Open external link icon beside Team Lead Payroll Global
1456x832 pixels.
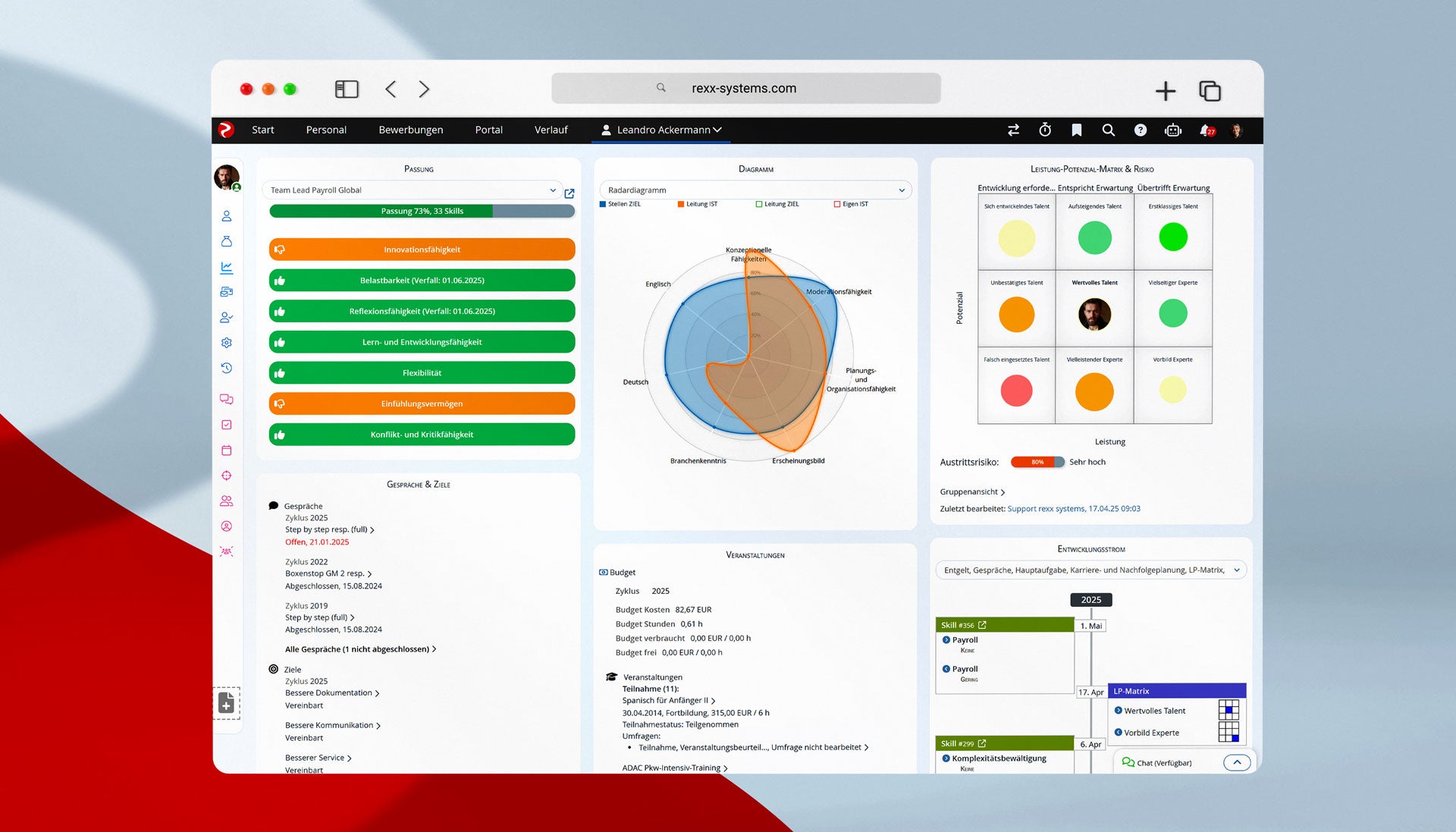pyautogui.click(x=570, y=193)
